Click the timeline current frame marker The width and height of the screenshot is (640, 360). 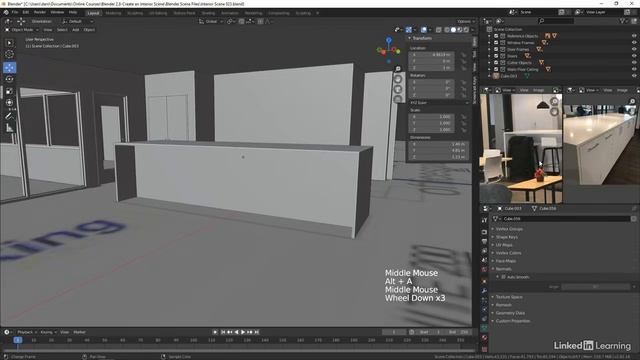(18, 340)
